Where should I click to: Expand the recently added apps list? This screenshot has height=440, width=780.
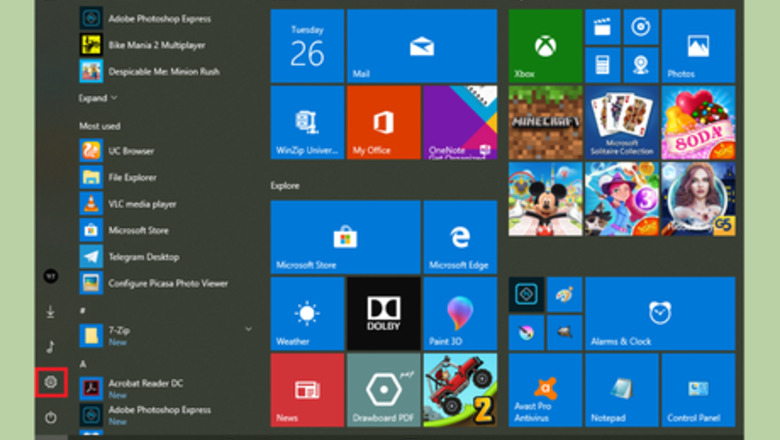tap(98, 98)
